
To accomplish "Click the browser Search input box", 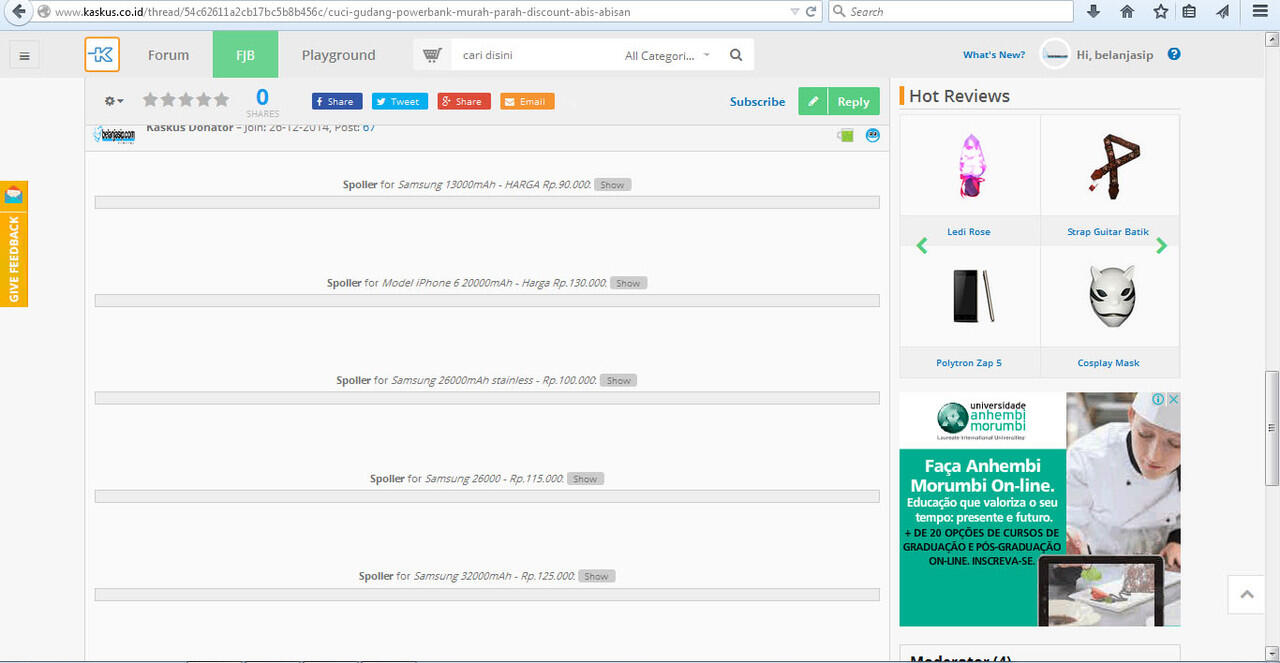I will (x=950, y=12).
